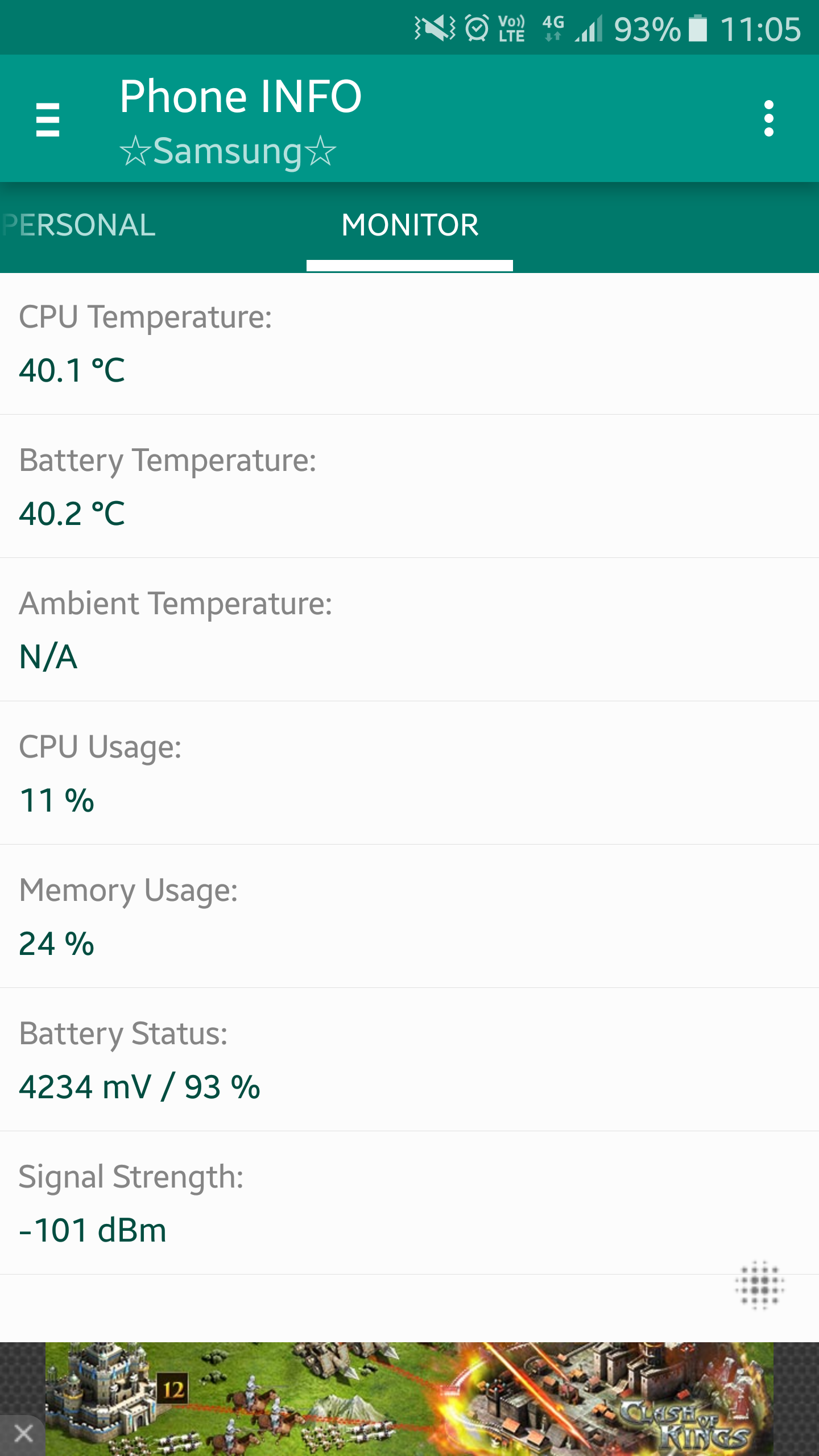Image resolution: width=819 pixels, height=1456 pixels.
Task: Close the ad banner with X
Action: pyautogui.click(x=23, y=1434)
